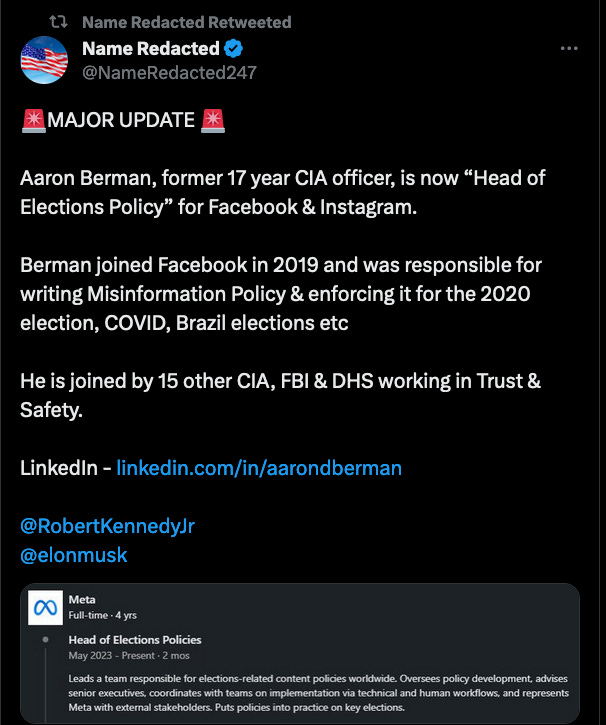Click the siren emoji before MAJOR UPDATE

pos(33,121)
